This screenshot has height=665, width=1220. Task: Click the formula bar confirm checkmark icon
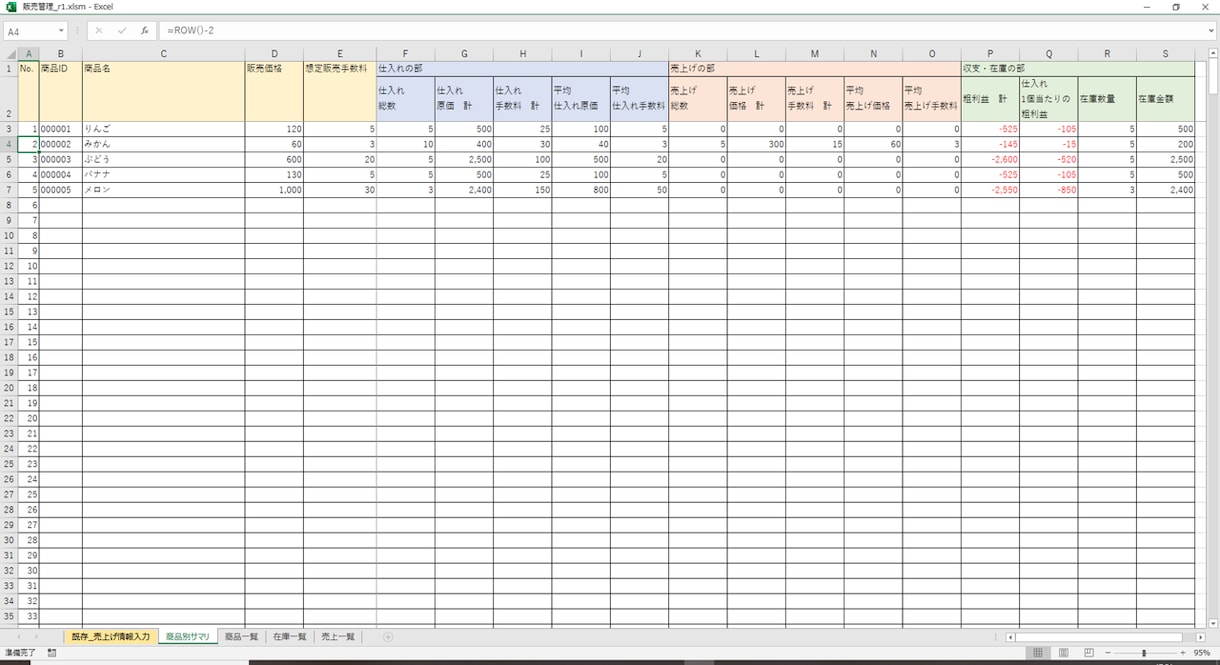(122, 31)
